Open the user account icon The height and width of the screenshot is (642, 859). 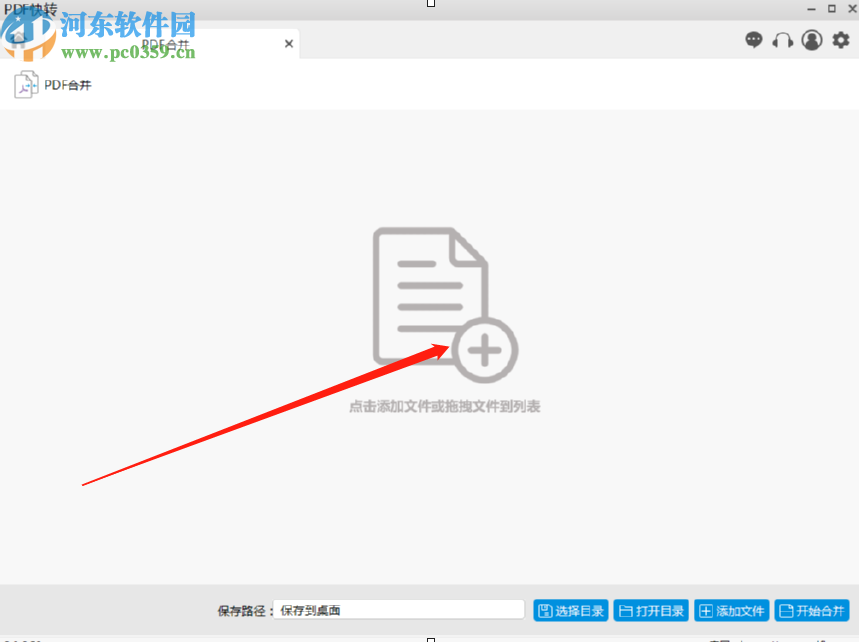click(812, 40)
